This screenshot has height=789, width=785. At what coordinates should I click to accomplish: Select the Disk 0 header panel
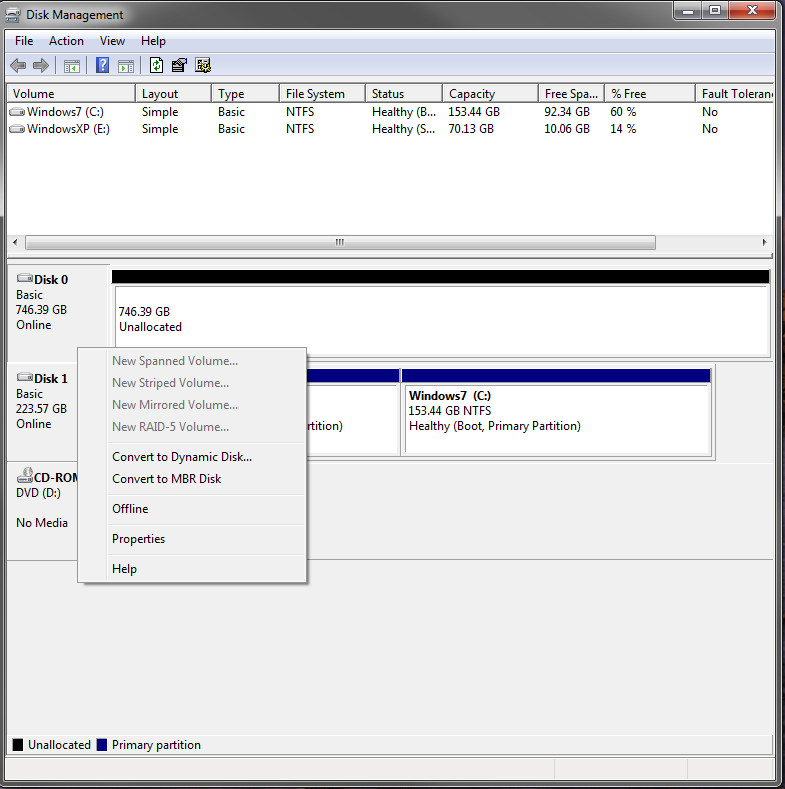[58, 312]
